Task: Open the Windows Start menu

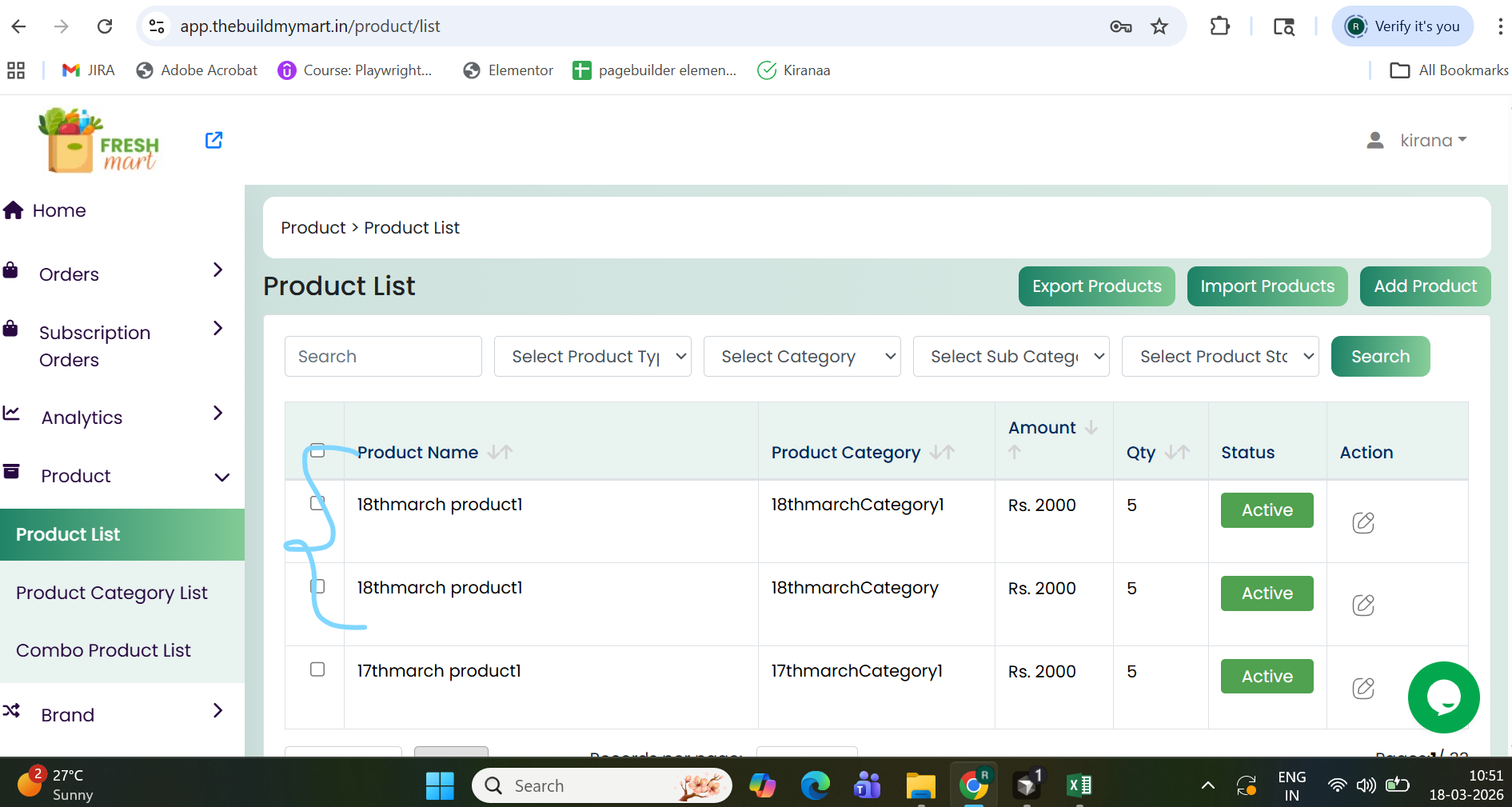Action: point(440,785)
